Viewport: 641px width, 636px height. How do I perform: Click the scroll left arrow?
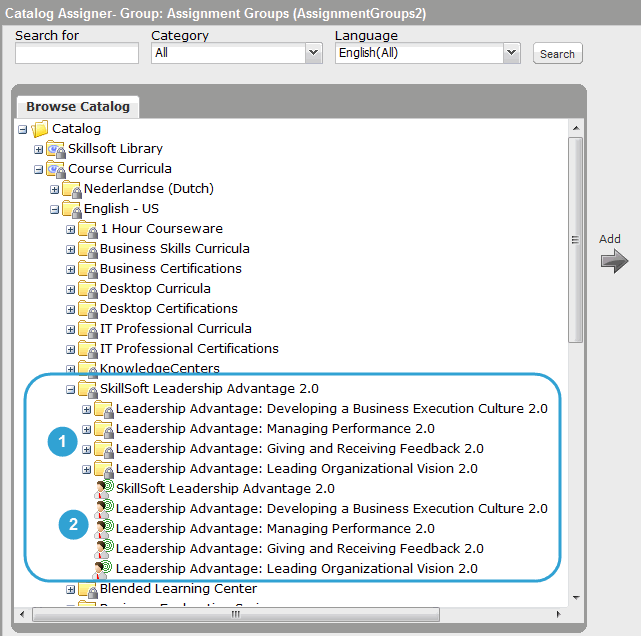(22, 614)
